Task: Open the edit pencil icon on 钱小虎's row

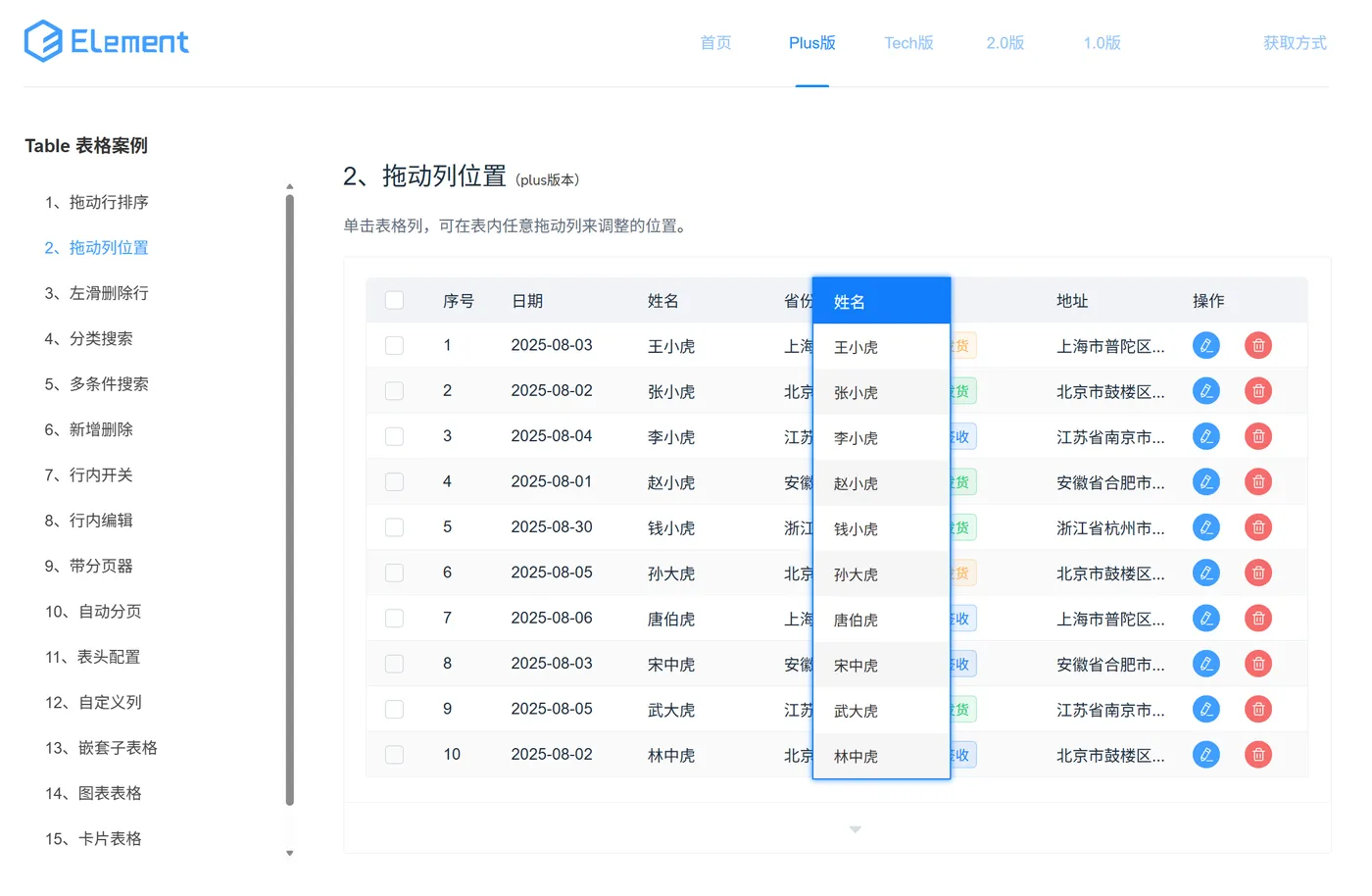Action: pyautogui.click(x=1206, y=526)
